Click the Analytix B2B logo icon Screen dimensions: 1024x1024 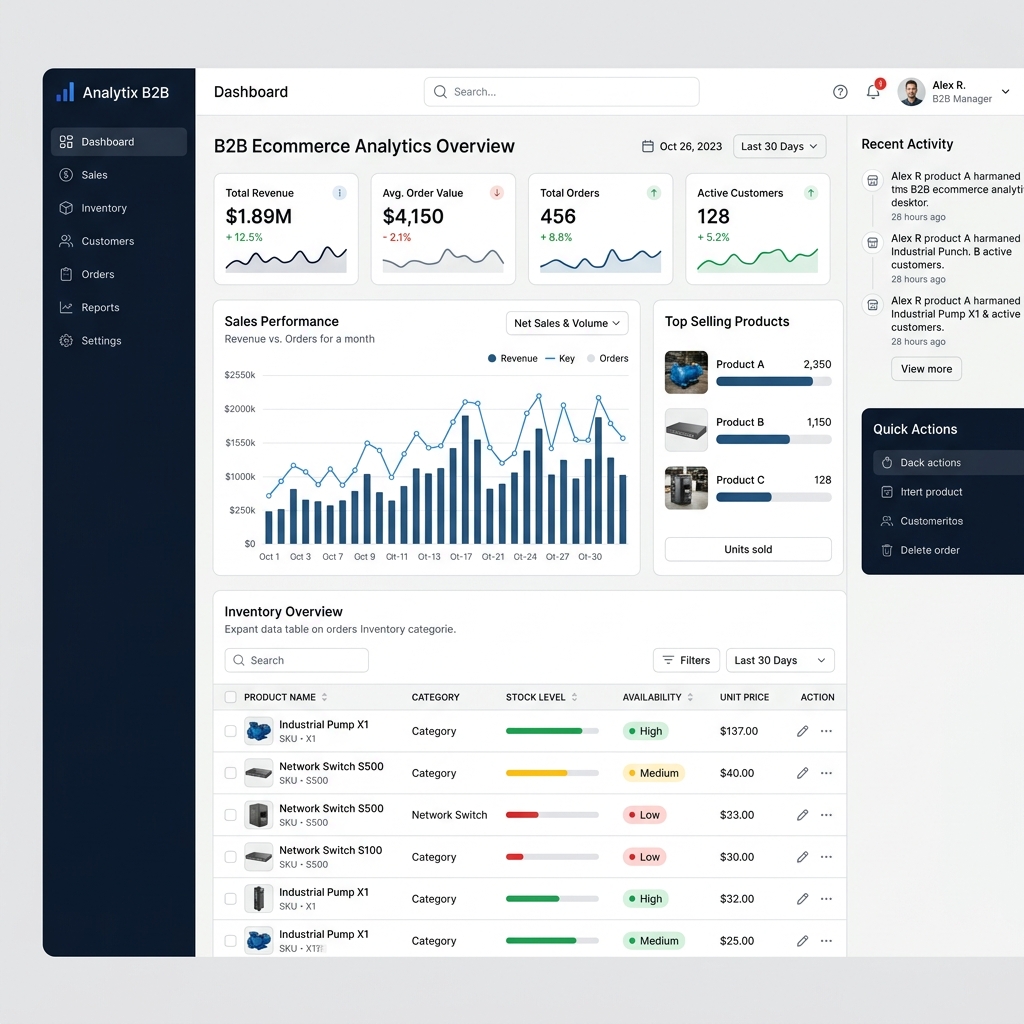tap(65, 92)
